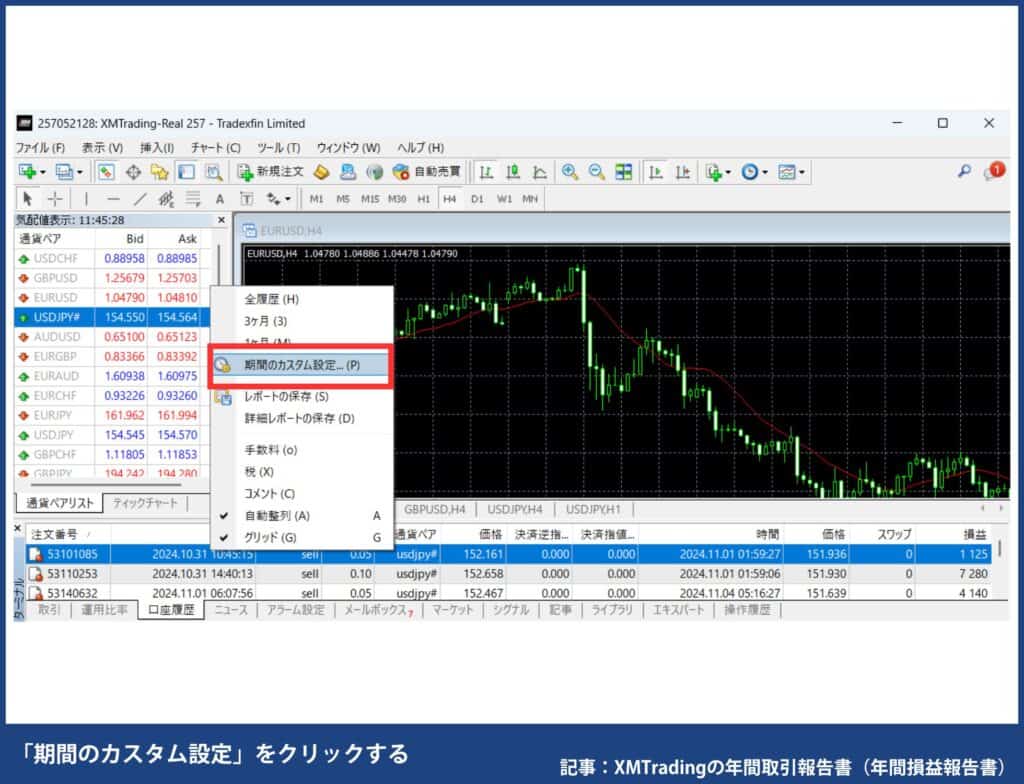Draw a horizontal line tool
1024x784 pixels.
pyautogui.click(x=114, y=199)
